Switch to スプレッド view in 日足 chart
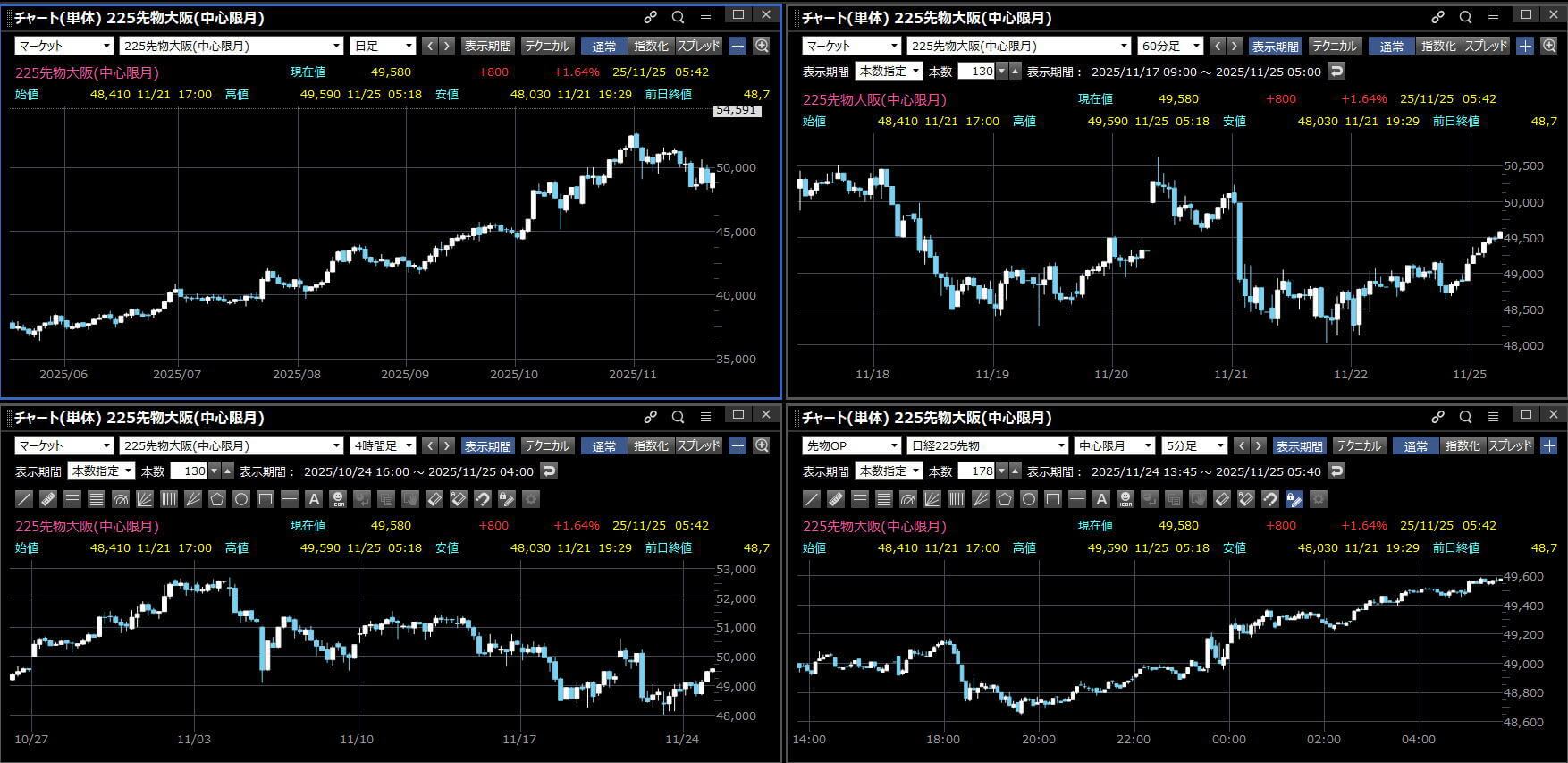Screen dimensions: 1568x763 (x=698, y=46)
